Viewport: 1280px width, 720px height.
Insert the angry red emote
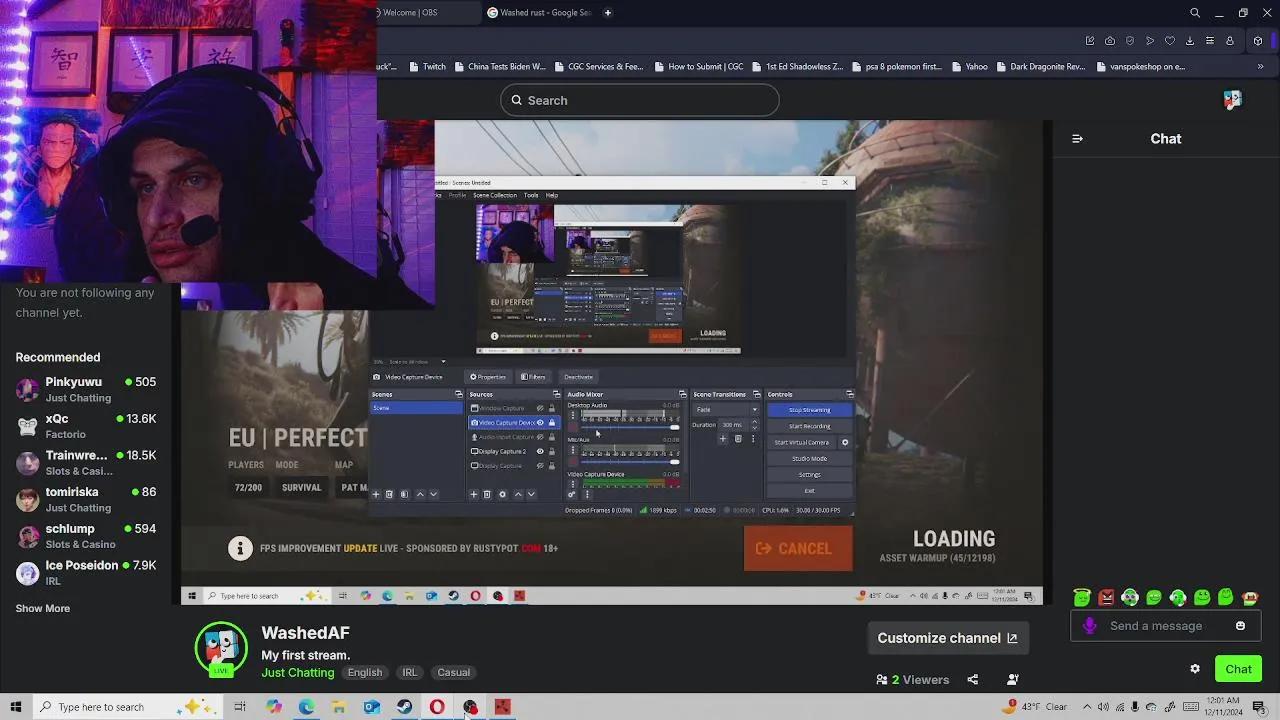pyautogui.click(x=1106, y=597)
